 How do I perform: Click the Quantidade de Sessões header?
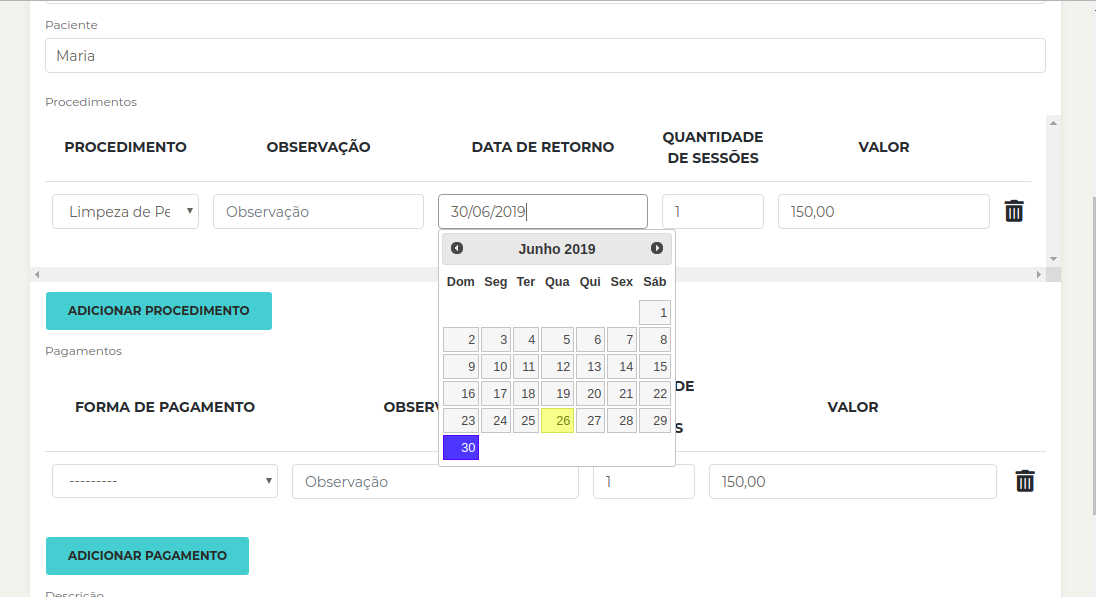[x=713, y=148]
